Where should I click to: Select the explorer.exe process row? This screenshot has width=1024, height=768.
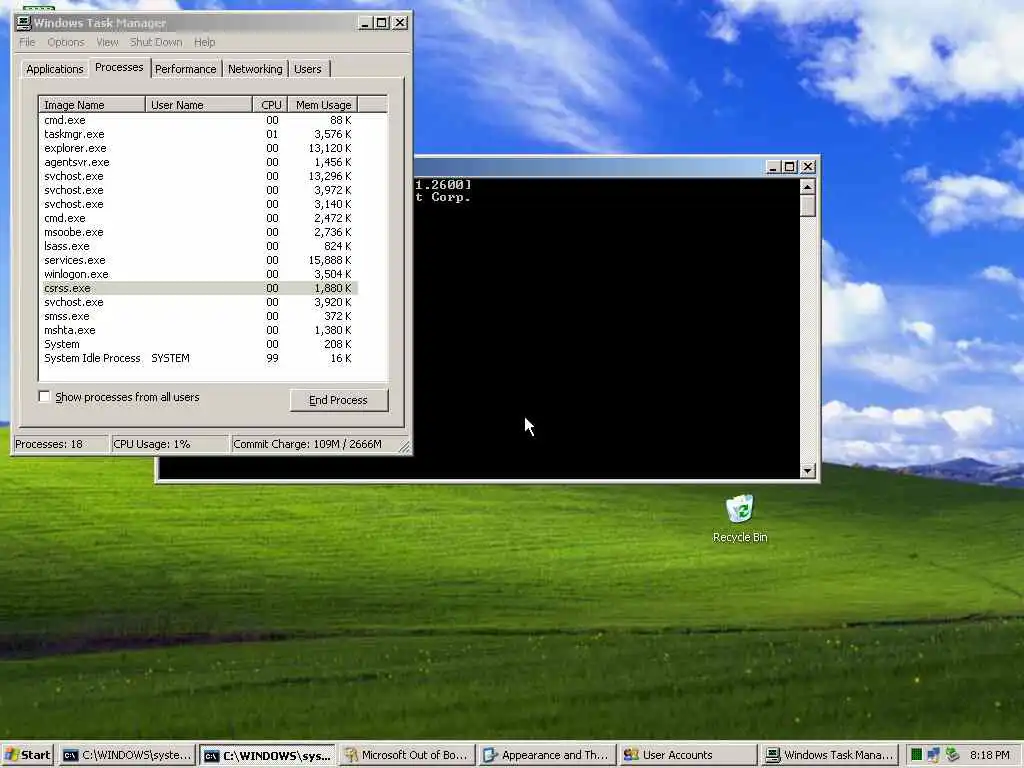coord(198,148)
